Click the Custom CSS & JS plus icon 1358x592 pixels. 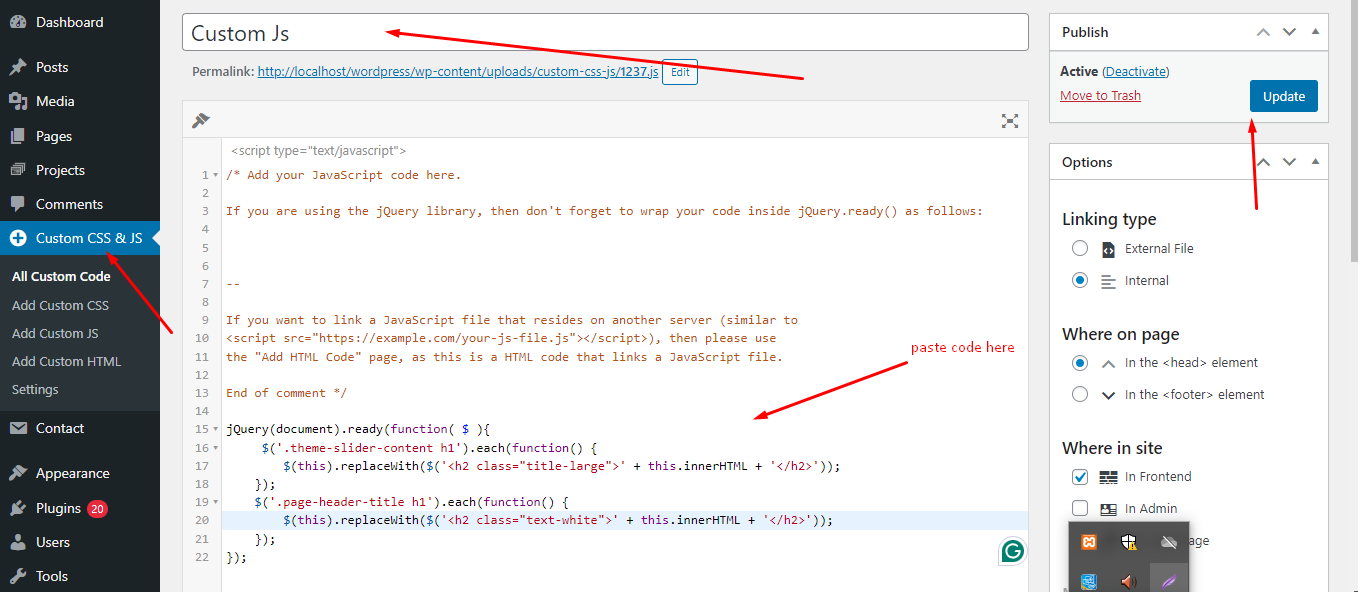pos(18,238)
